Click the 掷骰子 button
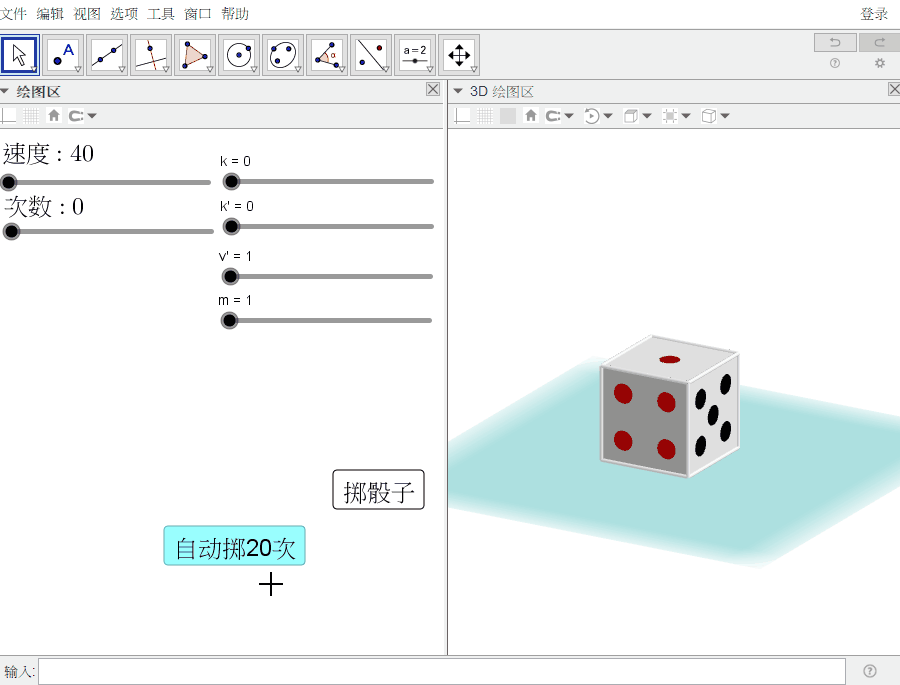This screenshot has width=900, height=685. pyautogui.click(x=378, y=490)
